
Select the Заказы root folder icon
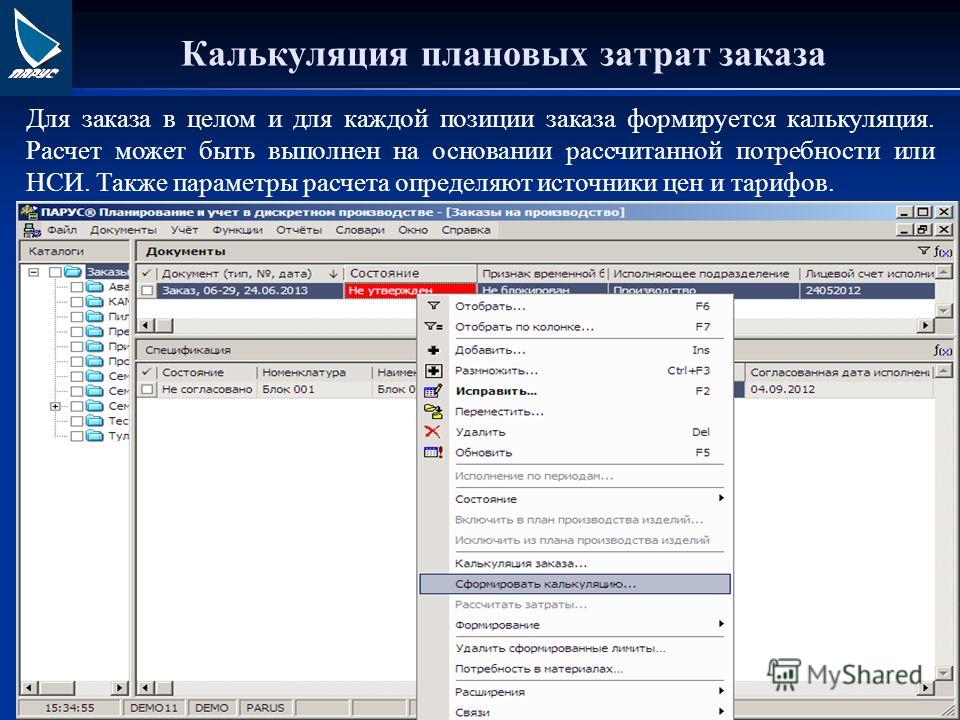tap(73, 271)
